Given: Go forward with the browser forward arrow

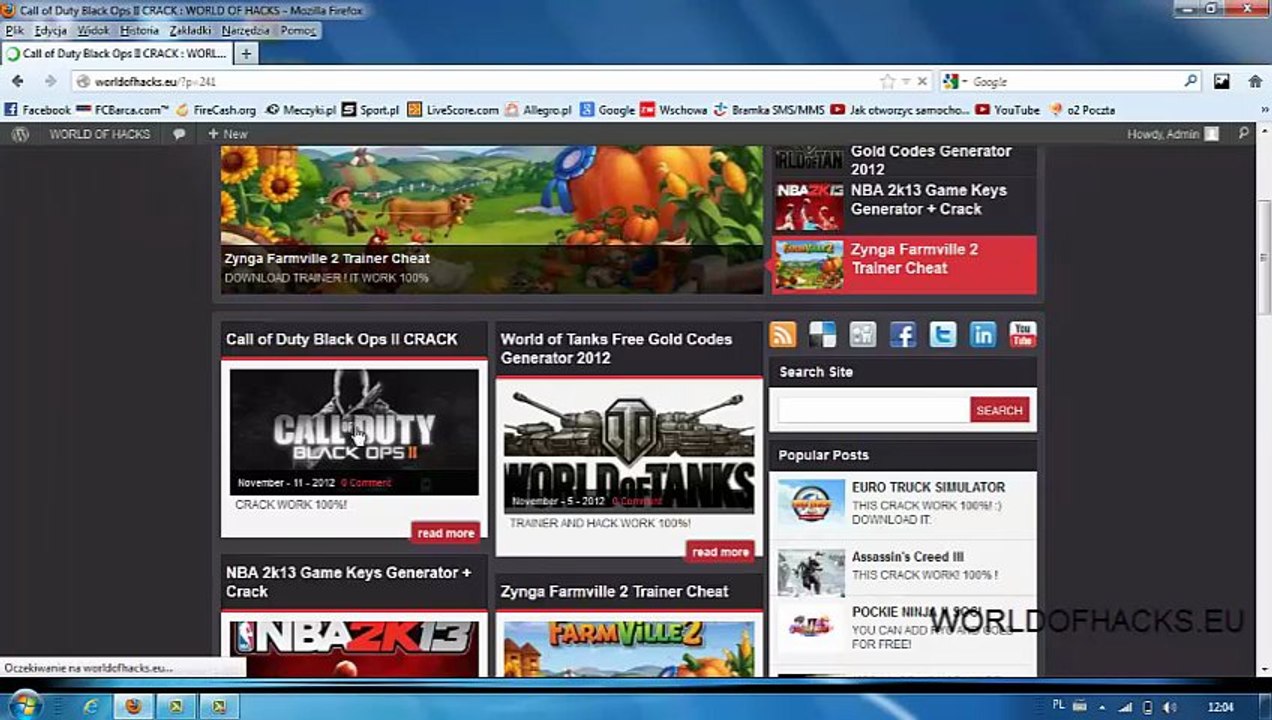Looking at the screenshot, I should 50,81.
